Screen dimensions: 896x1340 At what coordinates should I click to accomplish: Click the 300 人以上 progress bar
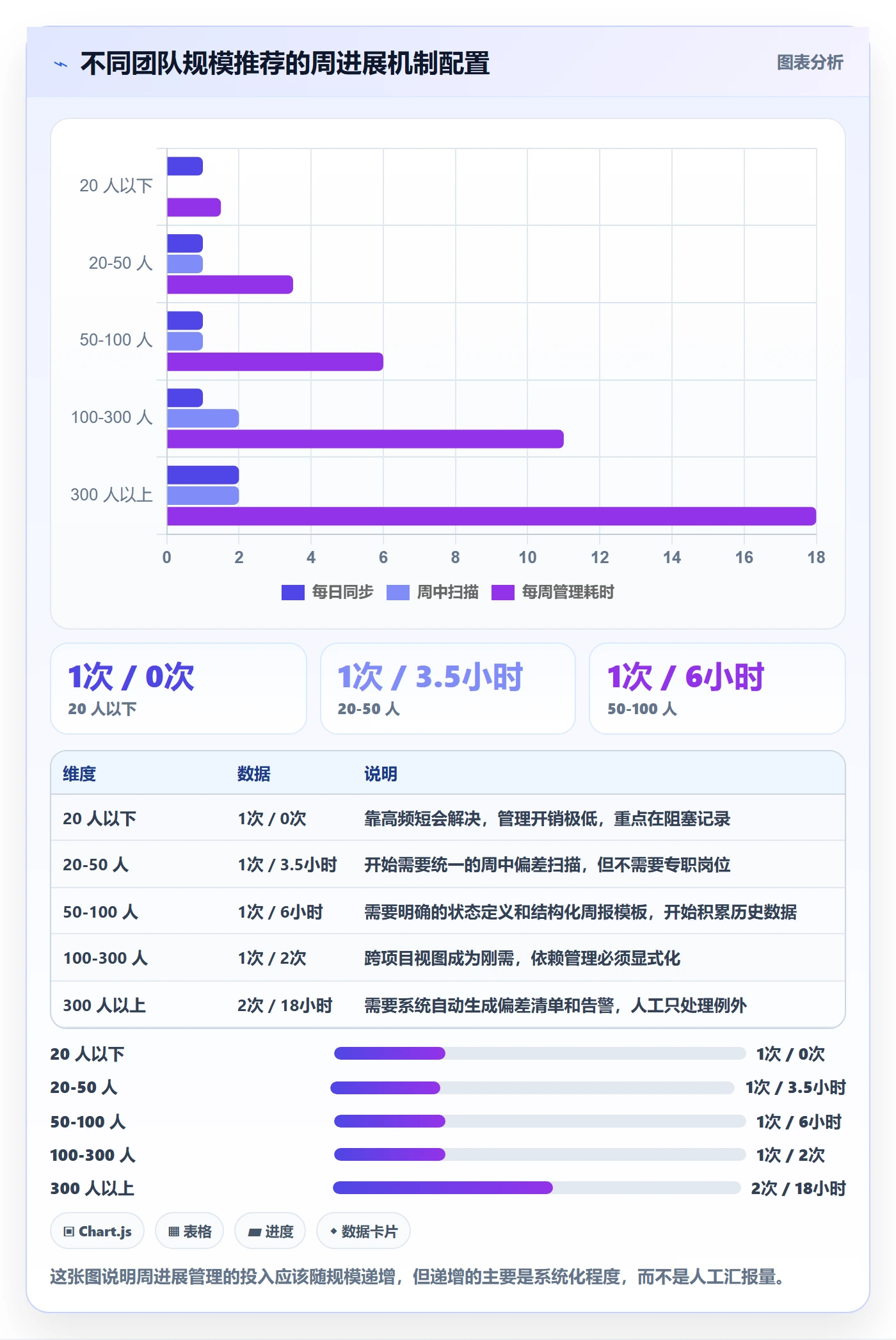[536, 1188]
